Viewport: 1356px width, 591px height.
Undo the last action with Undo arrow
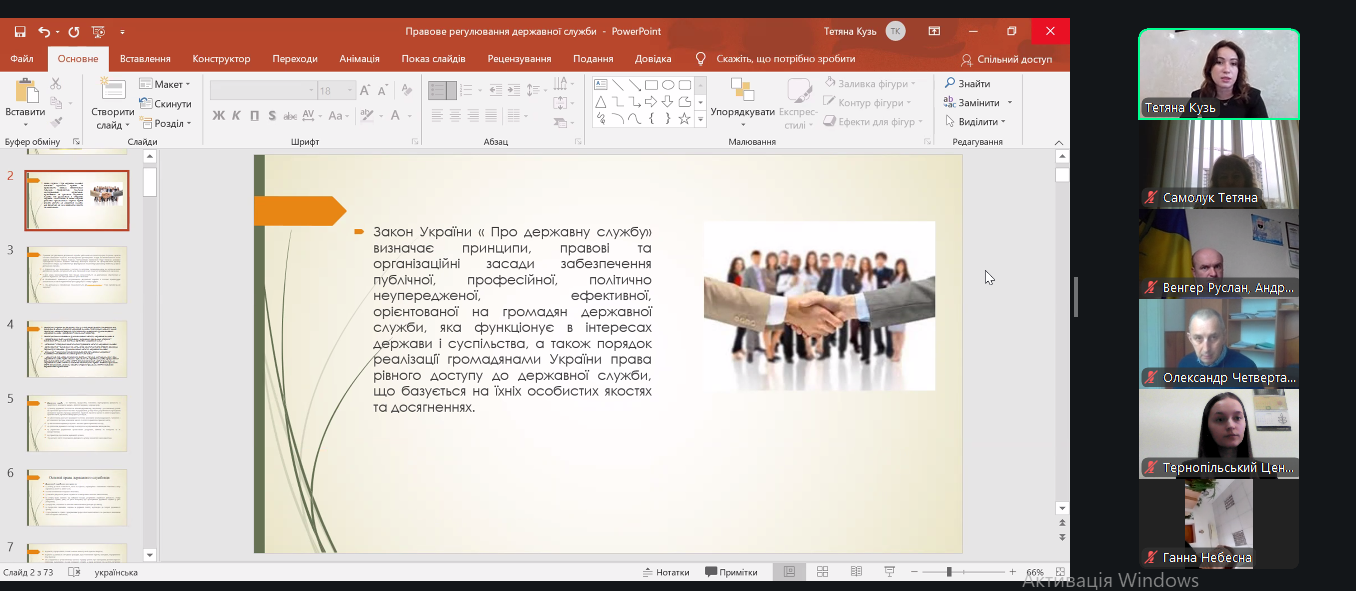pyautogui.click(x=45, y=32)
